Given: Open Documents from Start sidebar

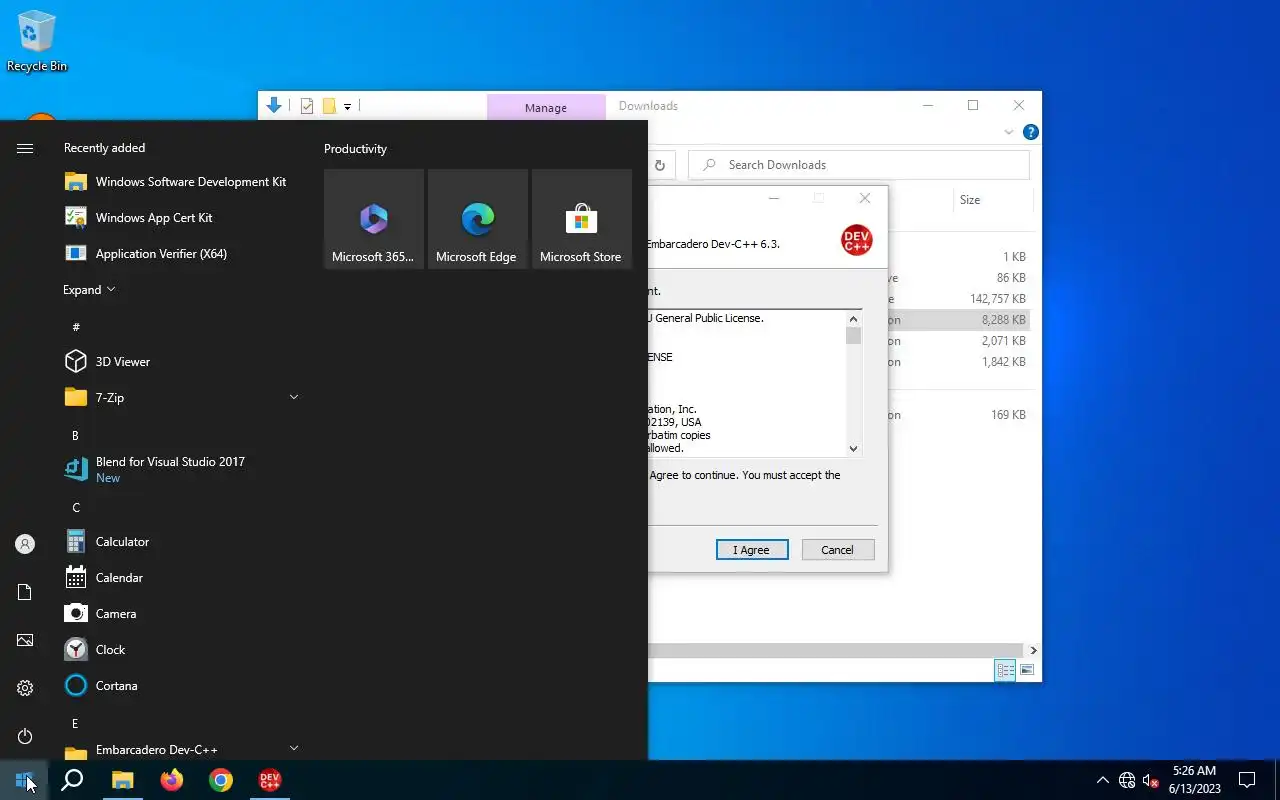Looking at the screenshot, I should 25,592.
